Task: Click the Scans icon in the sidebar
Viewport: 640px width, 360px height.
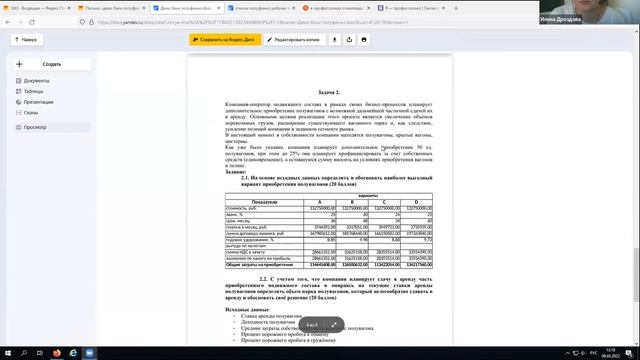Action: tap(18, 113)
